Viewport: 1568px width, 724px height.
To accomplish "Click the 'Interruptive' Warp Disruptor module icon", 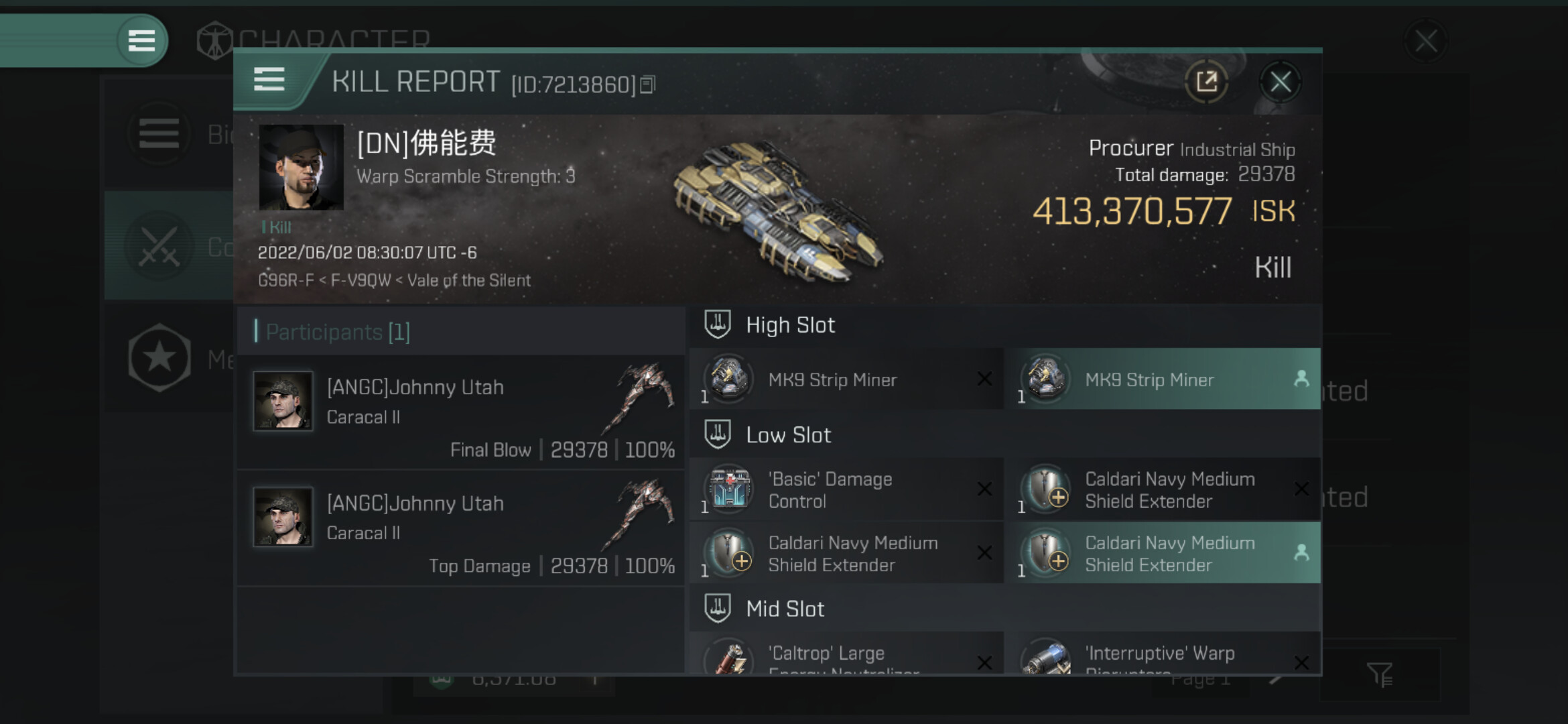I will (x=1046, y=657).
